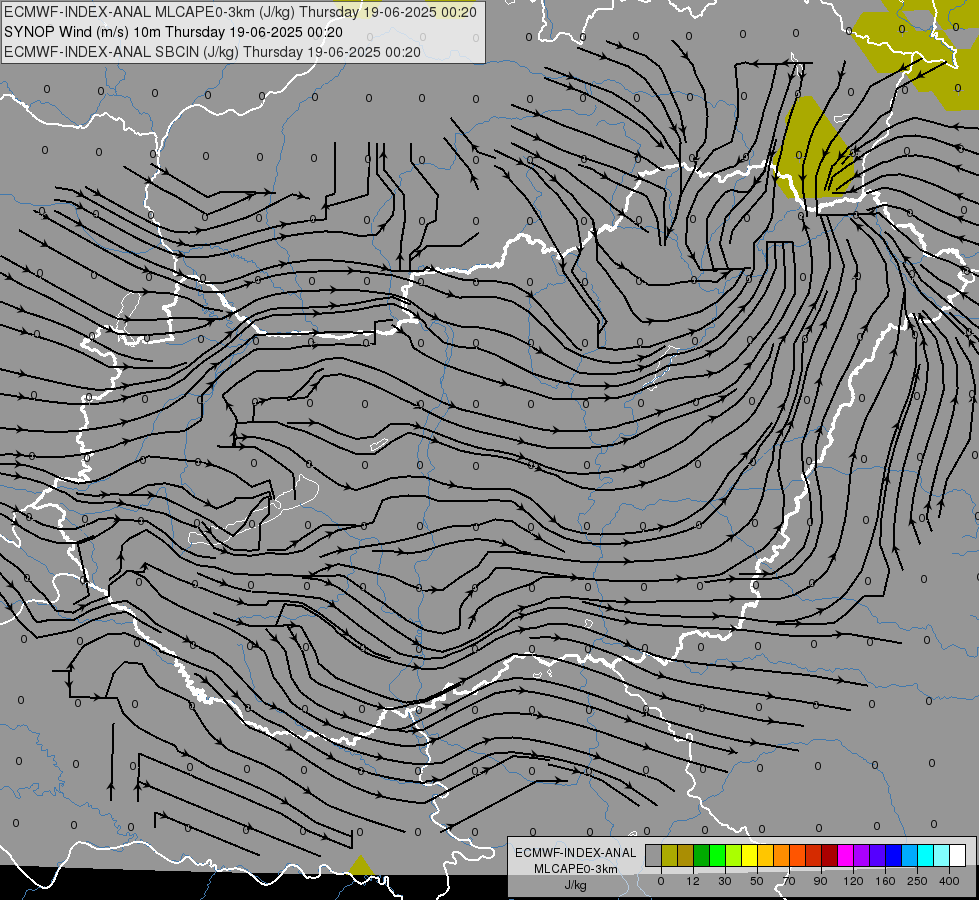
Task: Click the legend scale value 12
Action: [x=693, y=881]
